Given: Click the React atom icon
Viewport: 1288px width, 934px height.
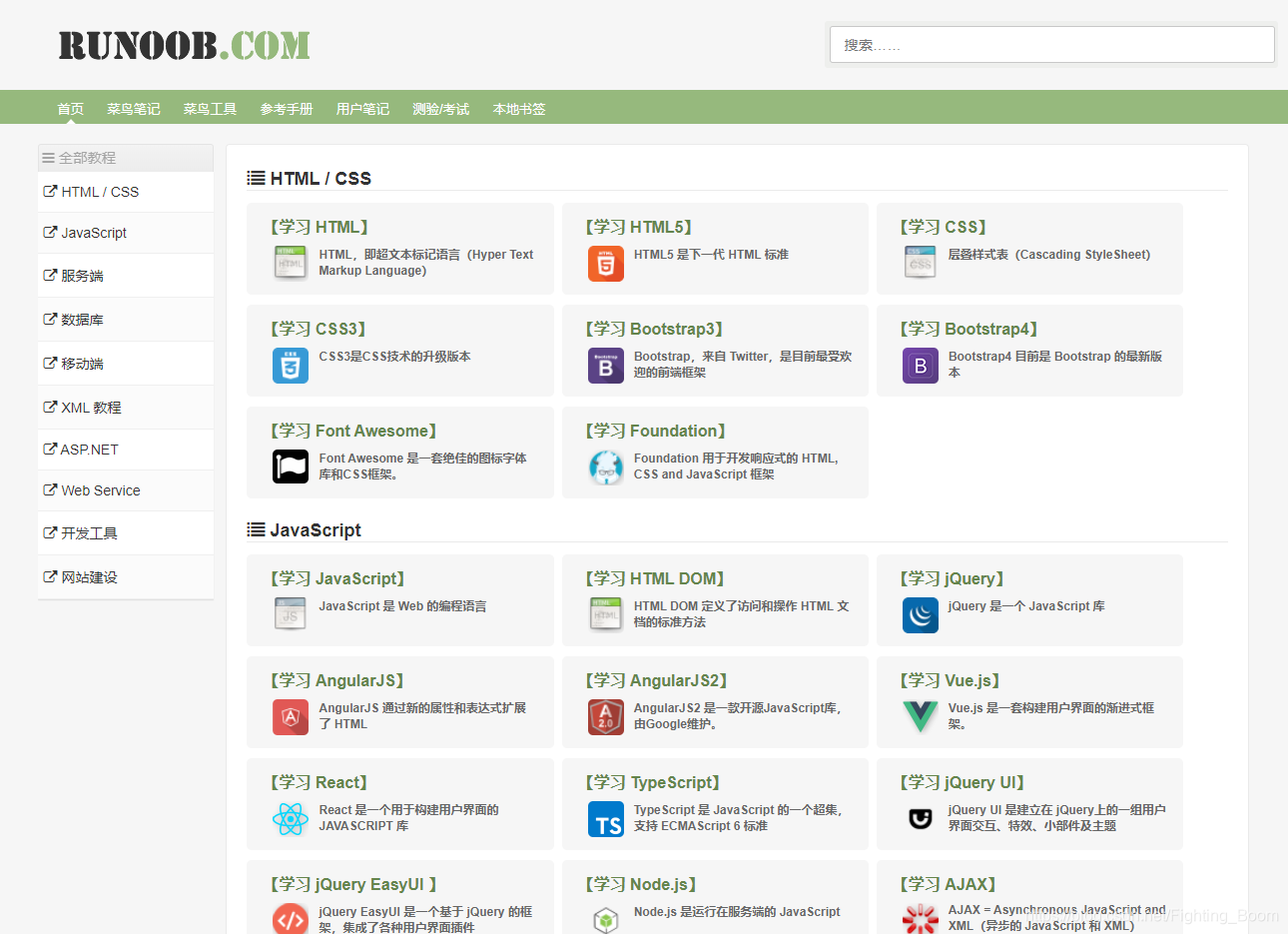Looking at the screenshot, I should coord(290,818).
